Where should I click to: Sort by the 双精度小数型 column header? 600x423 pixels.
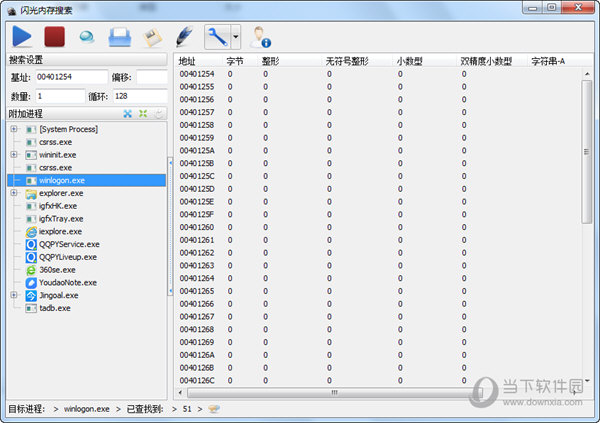491,61
